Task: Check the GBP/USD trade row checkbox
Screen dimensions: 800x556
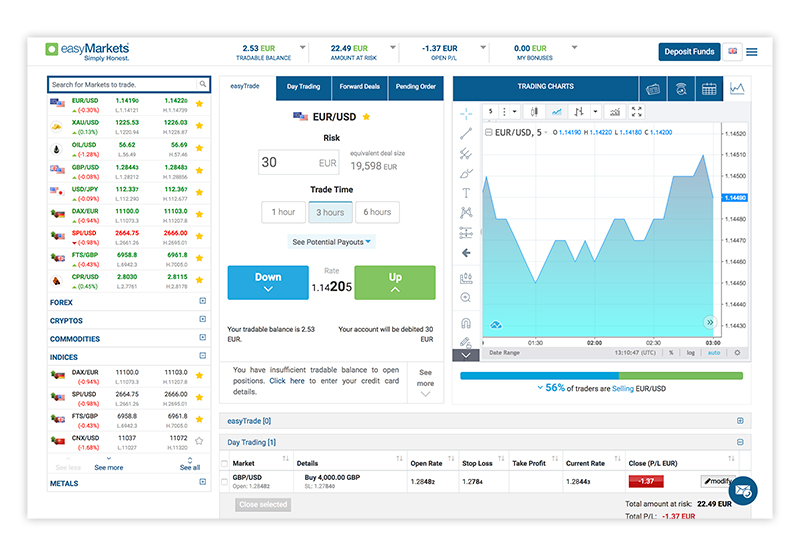Action: click(224, 482)
